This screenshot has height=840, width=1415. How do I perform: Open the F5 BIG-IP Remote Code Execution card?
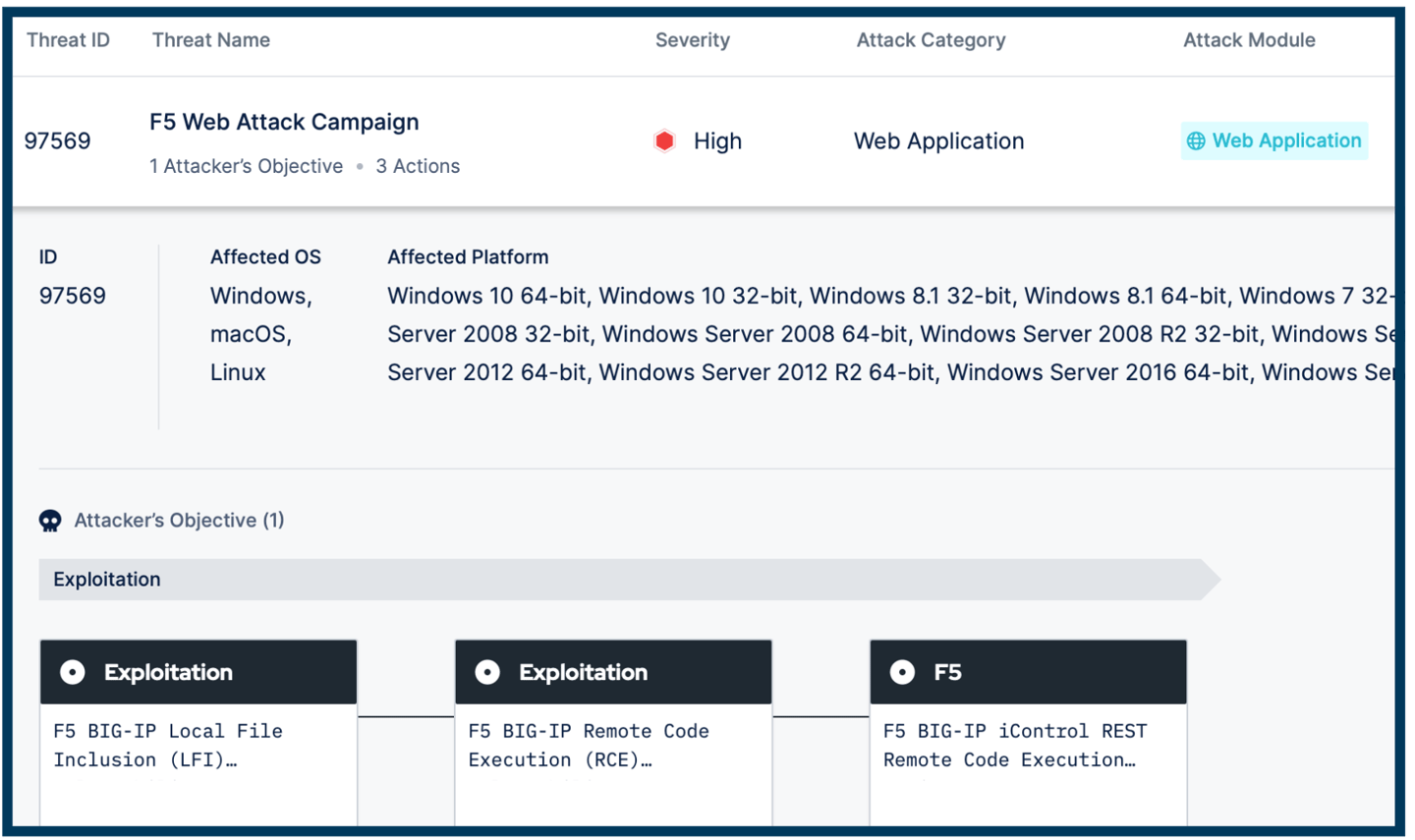click(x=613, y=745)
